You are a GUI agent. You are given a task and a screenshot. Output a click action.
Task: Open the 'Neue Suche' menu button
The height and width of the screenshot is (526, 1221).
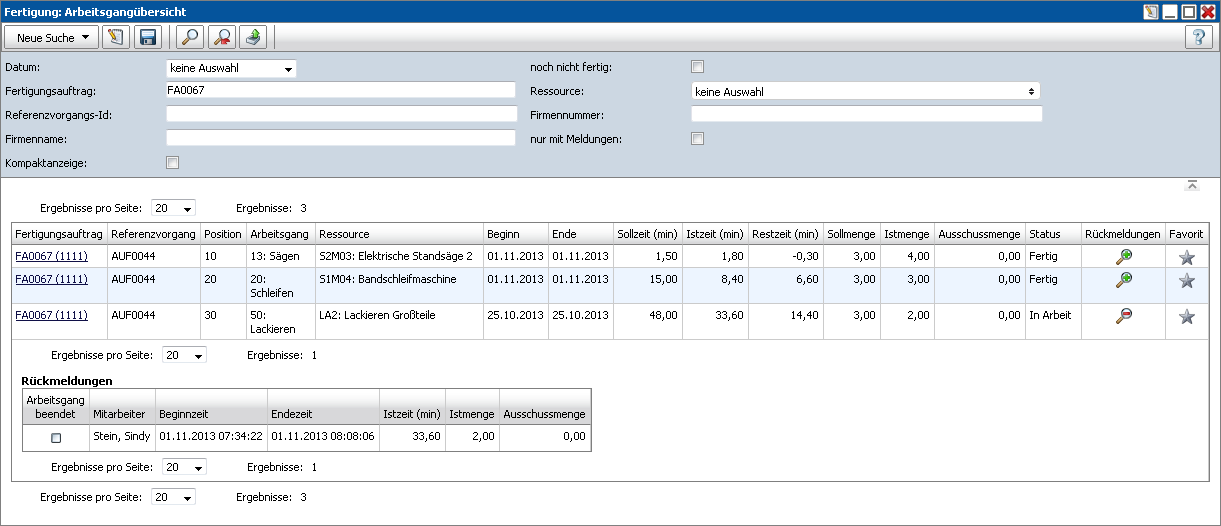click(51, 38)
